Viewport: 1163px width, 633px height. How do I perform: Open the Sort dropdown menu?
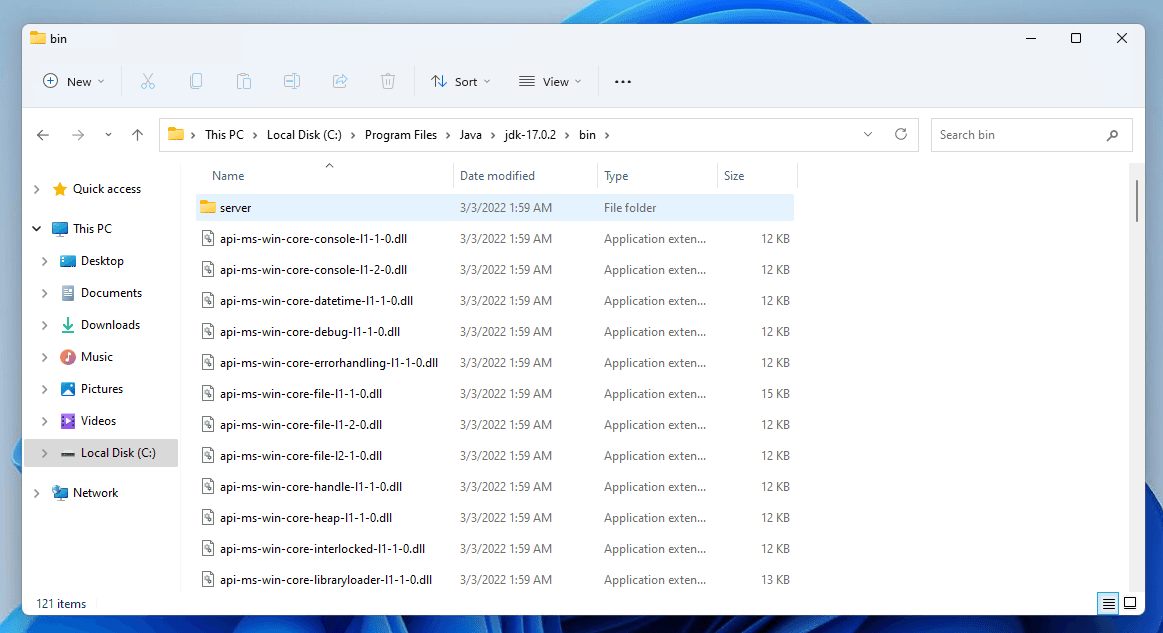point(461,82)
